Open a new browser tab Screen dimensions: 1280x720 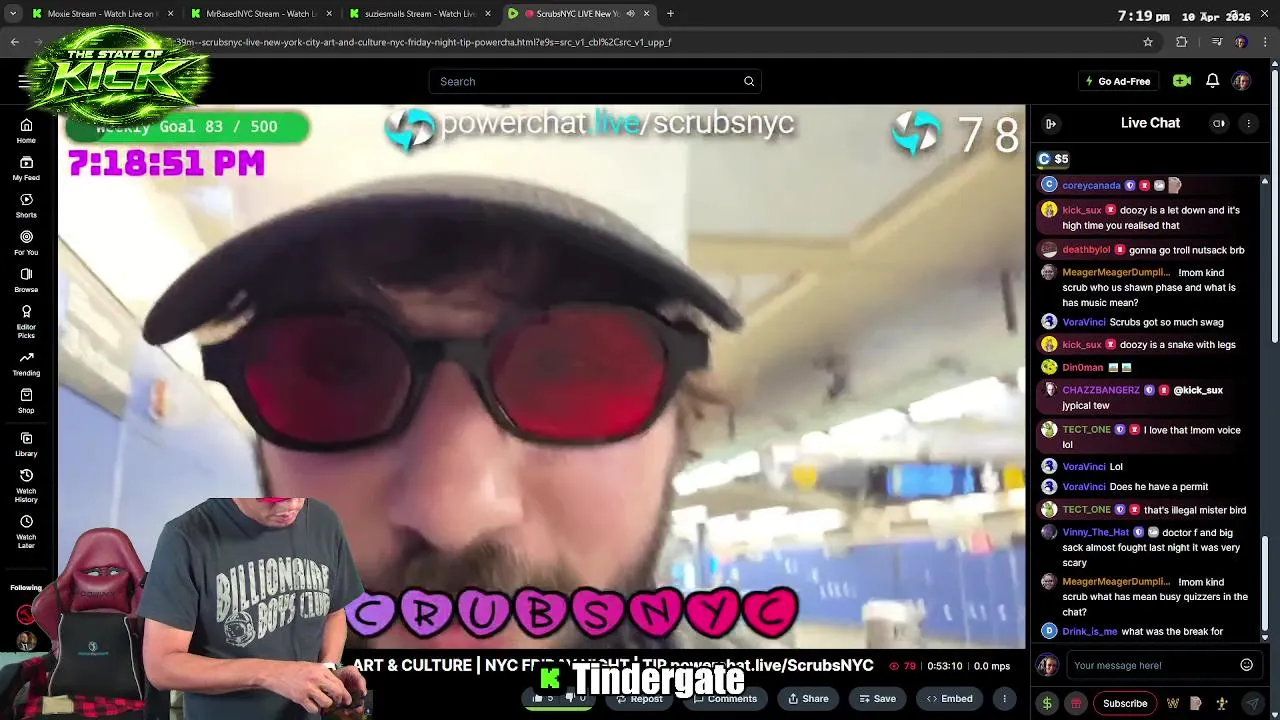[x=670, y=14]
